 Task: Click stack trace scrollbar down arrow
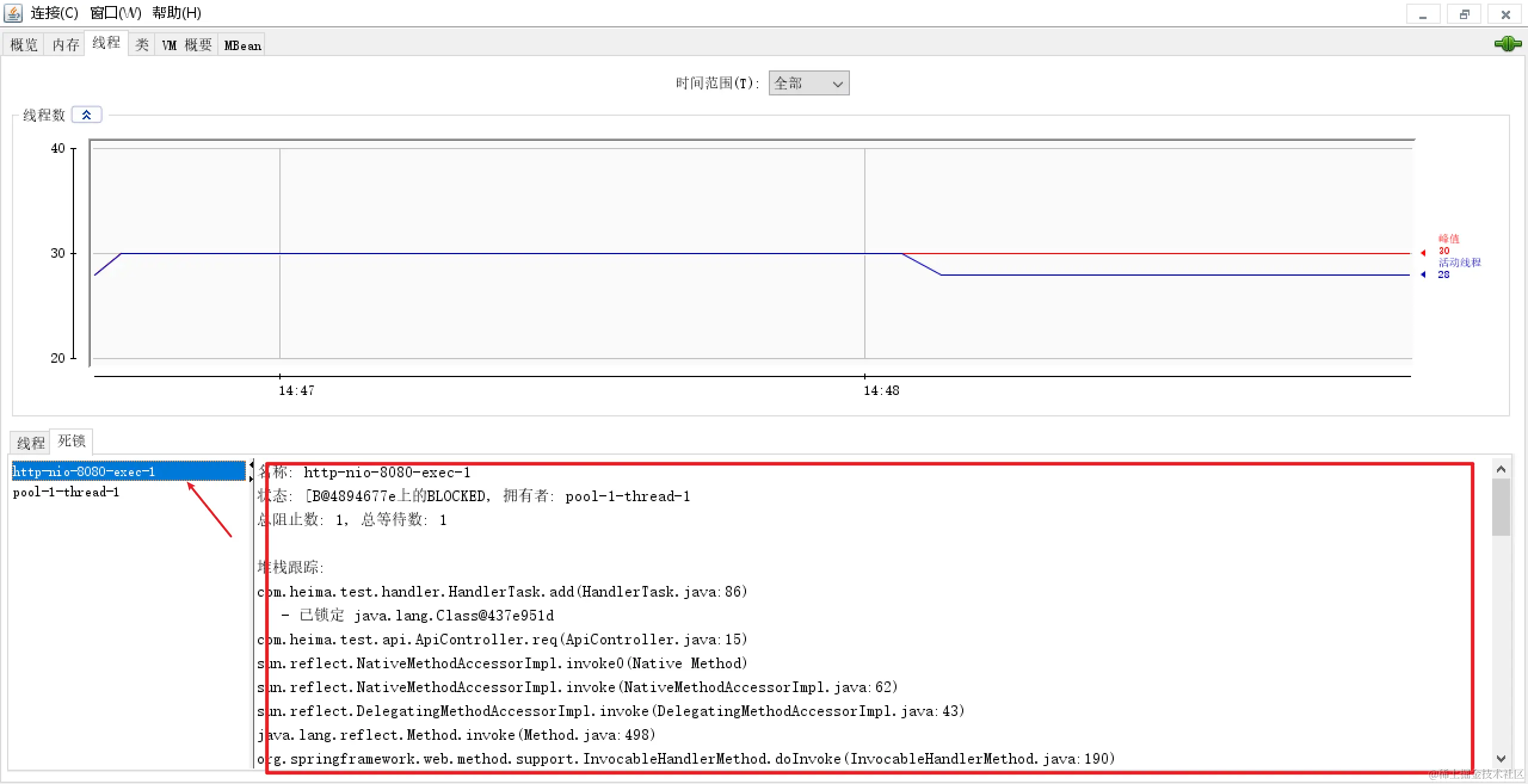pyautogui.click(x=1501, y=759)
